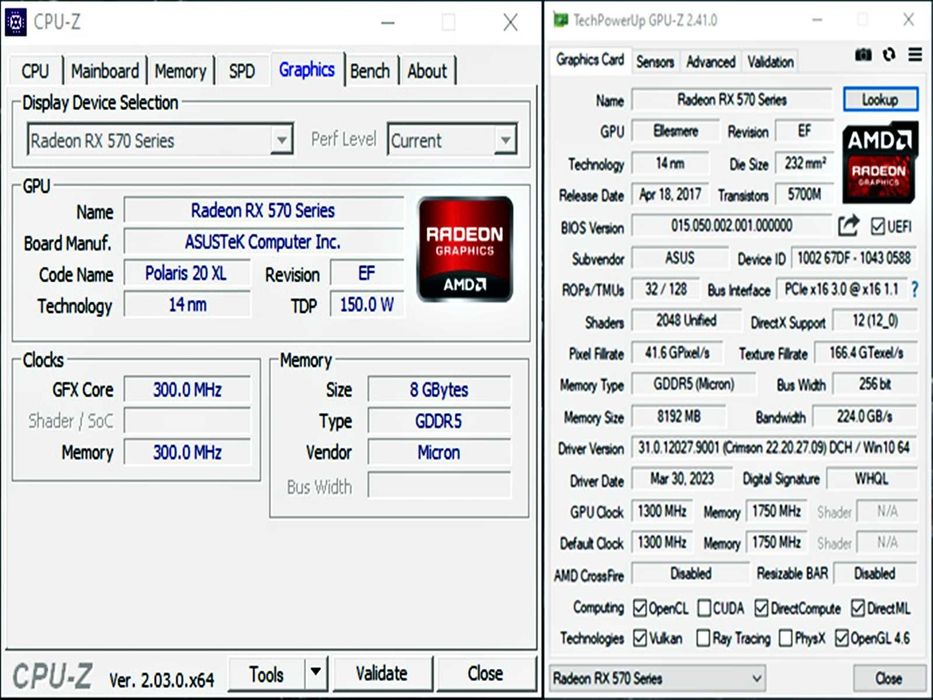Toggle the DirectML checkbox
The height and width of the screenshot is (700, 933).
point(857,608)
